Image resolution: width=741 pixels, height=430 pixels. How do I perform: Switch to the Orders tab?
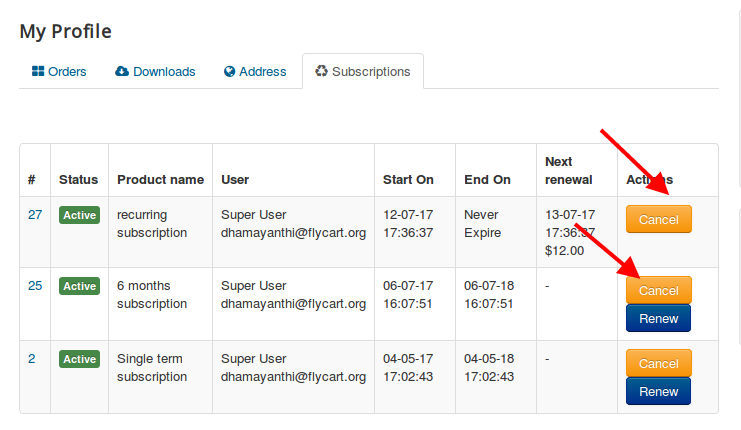point(59,72)
